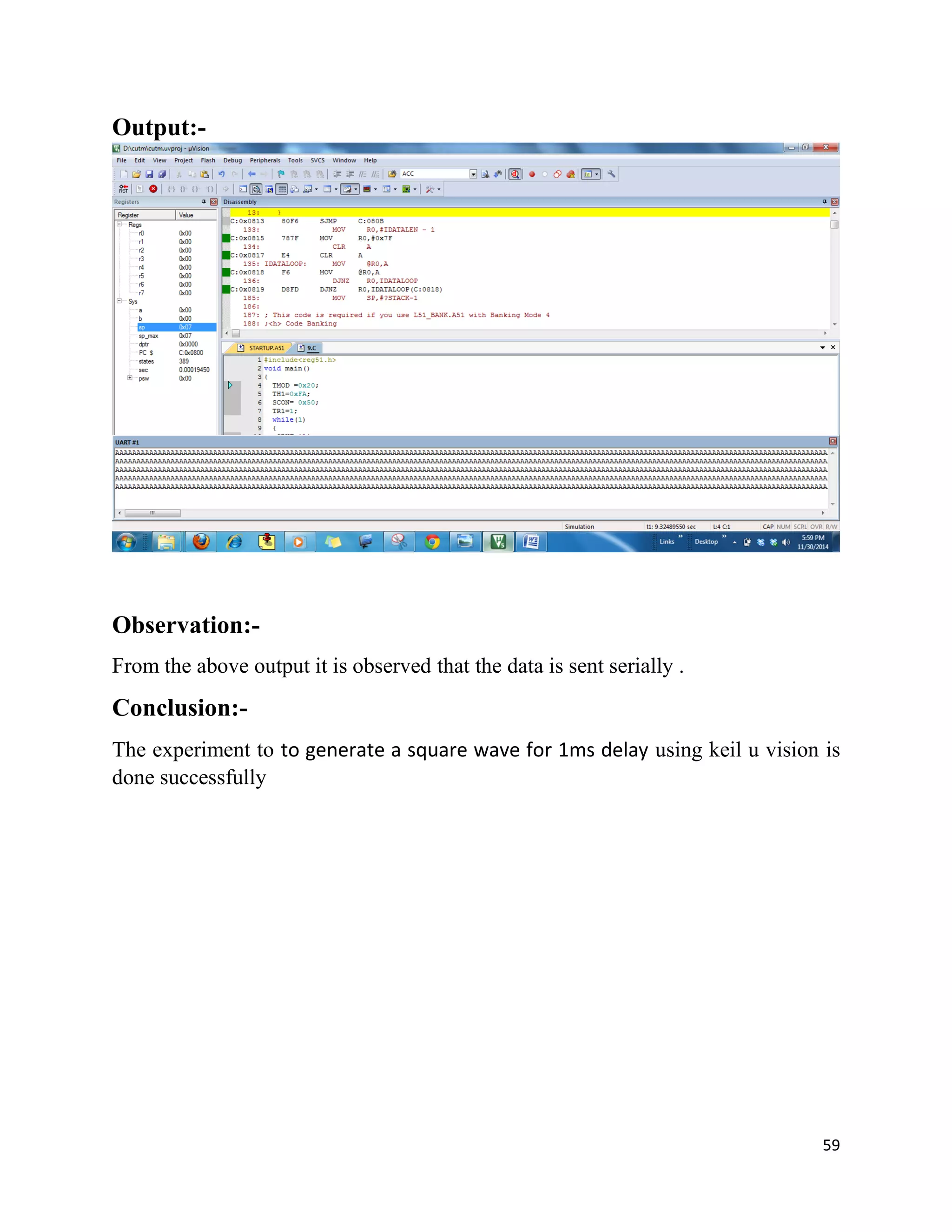Click the Save All icon
The image size is (952, 1232).
(162, 174)
